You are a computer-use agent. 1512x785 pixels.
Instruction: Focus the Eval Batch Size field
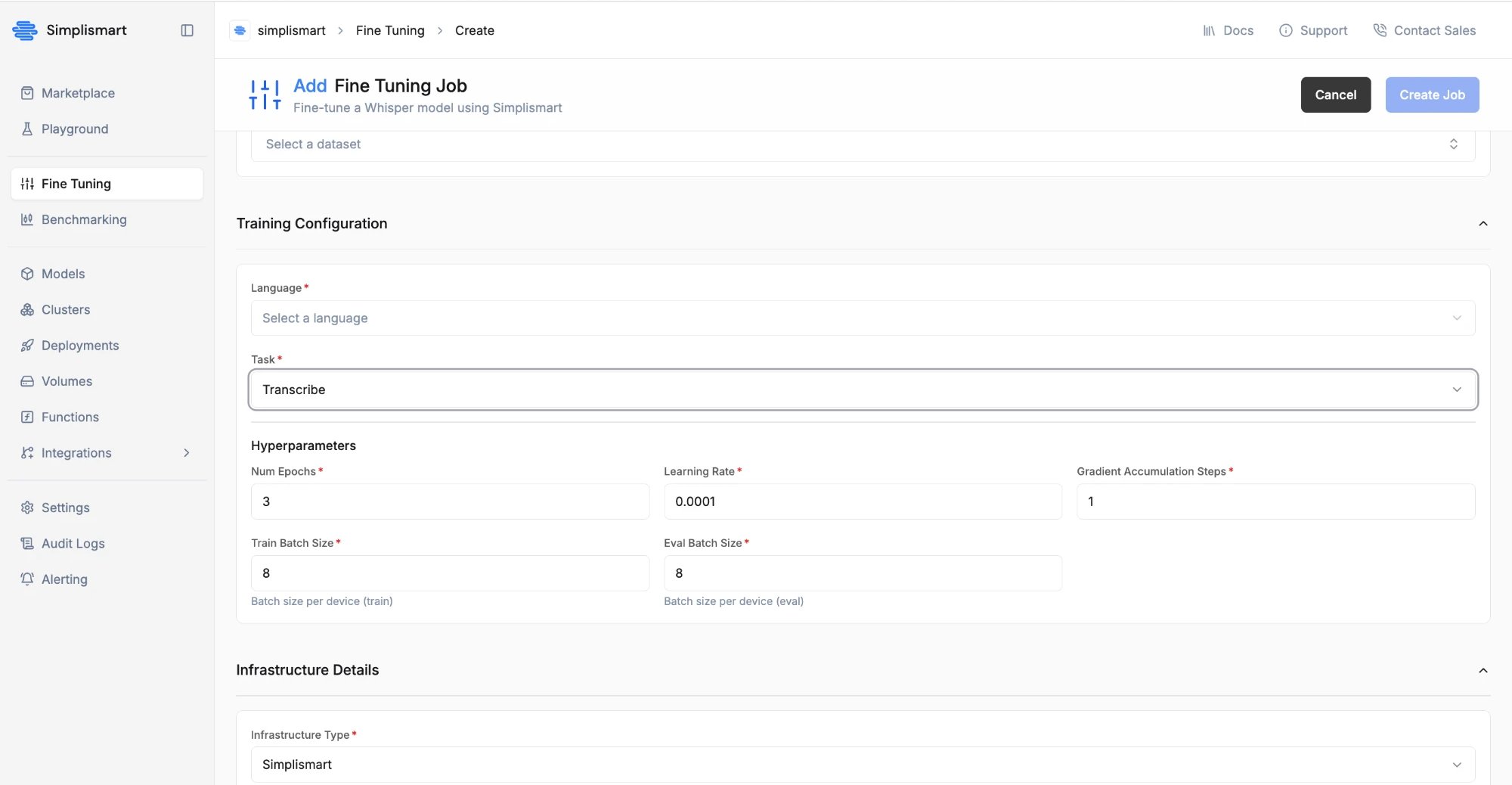(x=863, y=573)
